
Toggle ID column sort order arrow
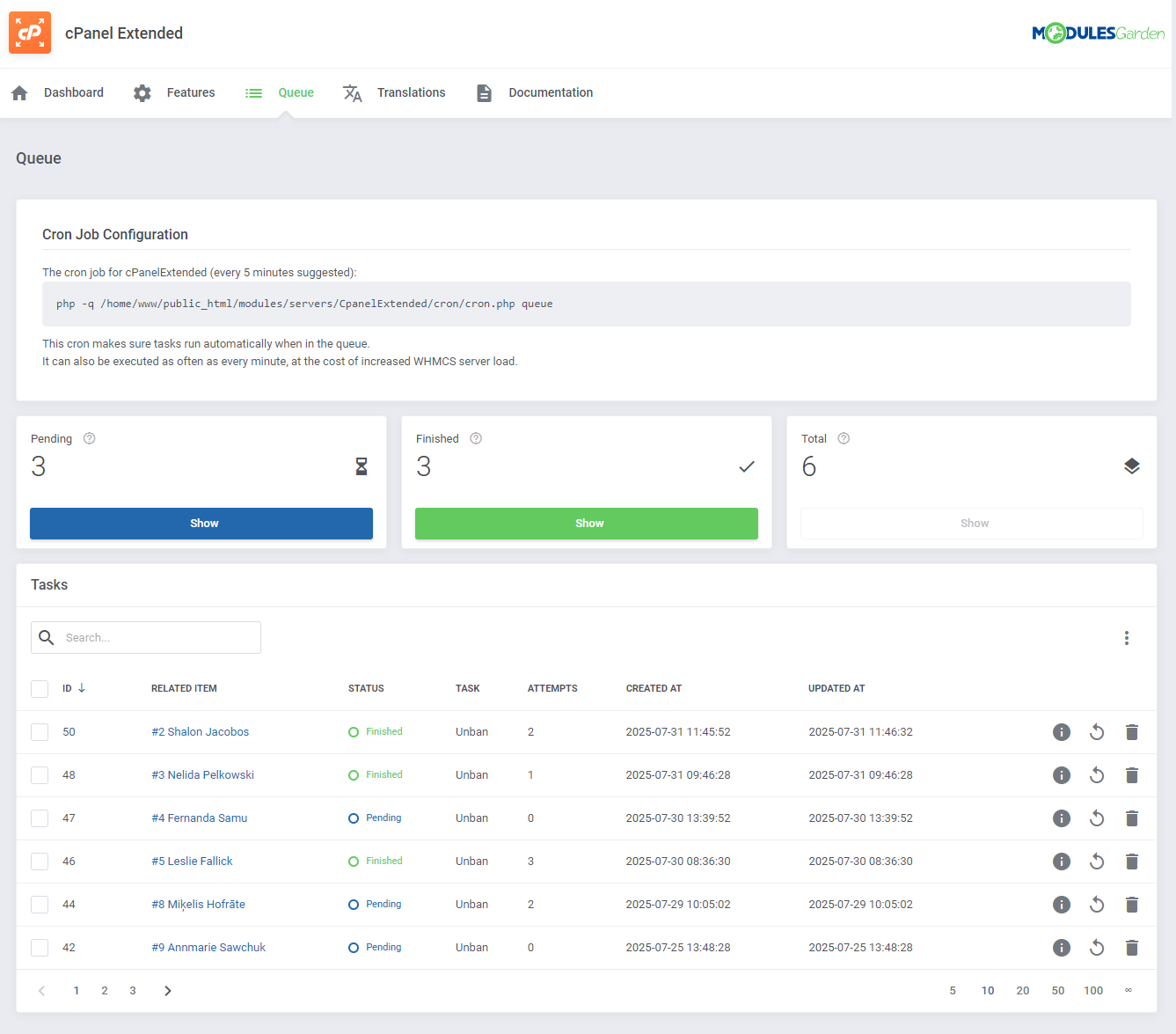point(83,688)
